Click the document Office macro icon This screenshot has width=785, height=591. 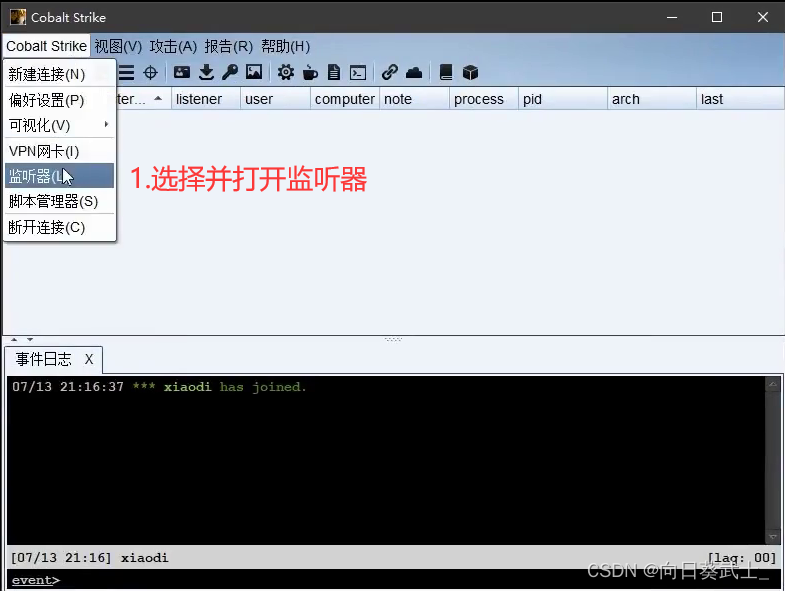(x=334, y=73)
